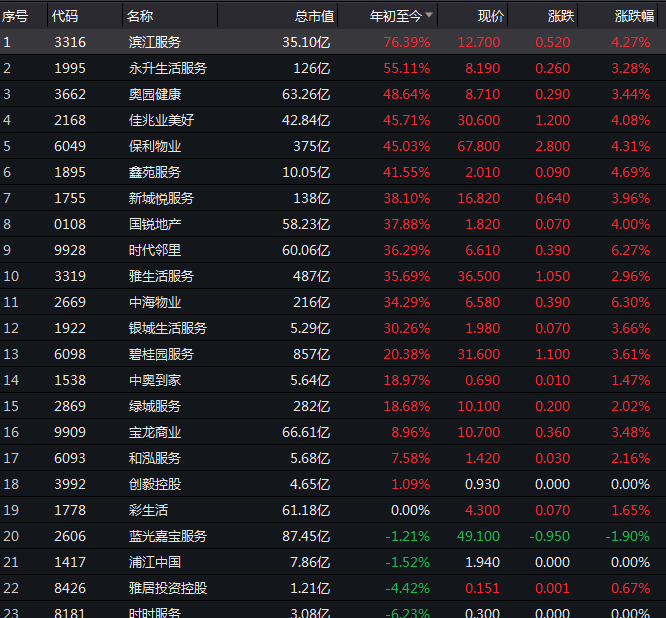666x618 pixels.
Task: Click year-to-date value 76.39%
Action: [407, 42]
